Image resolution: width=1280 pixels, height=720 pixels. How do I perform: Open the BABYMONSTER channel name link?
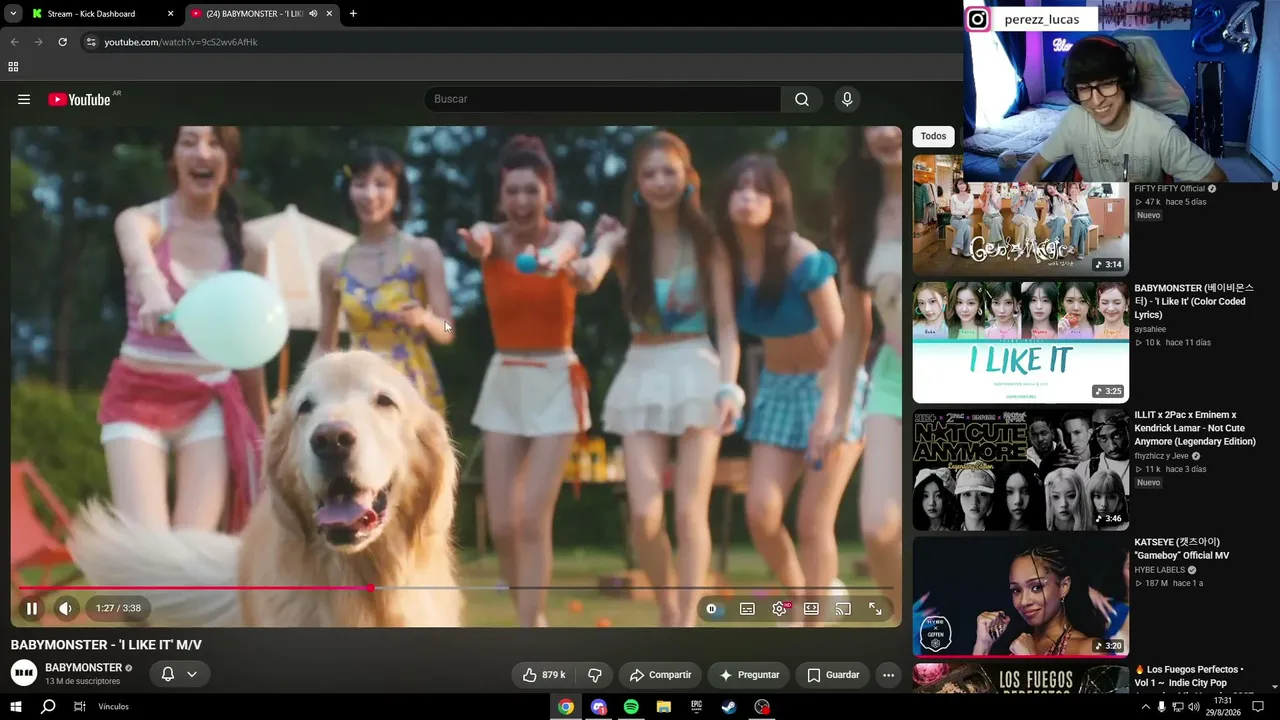tap(83, 667)
